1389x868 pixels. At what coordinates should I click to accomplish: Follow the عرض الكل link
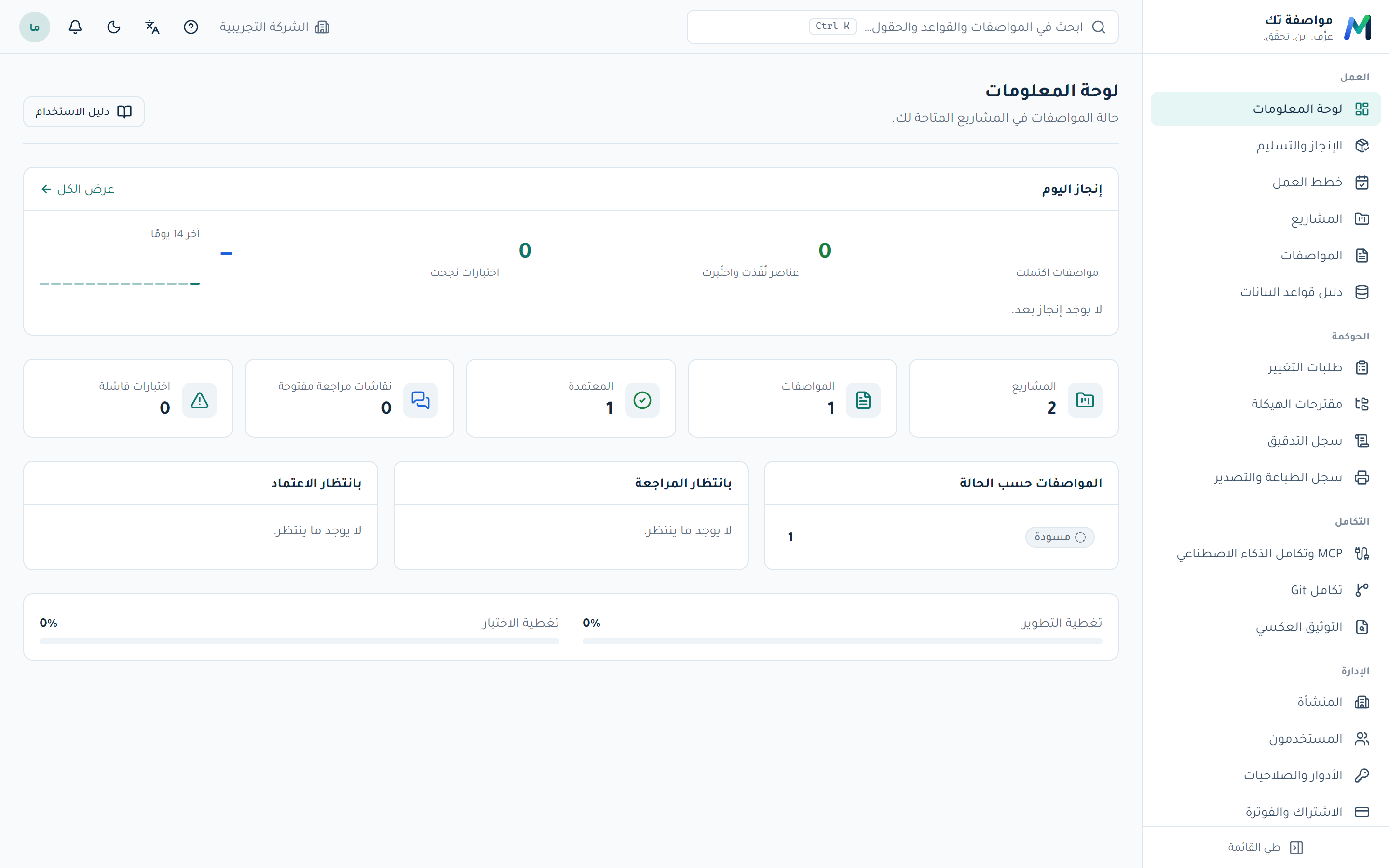point(78,189)
